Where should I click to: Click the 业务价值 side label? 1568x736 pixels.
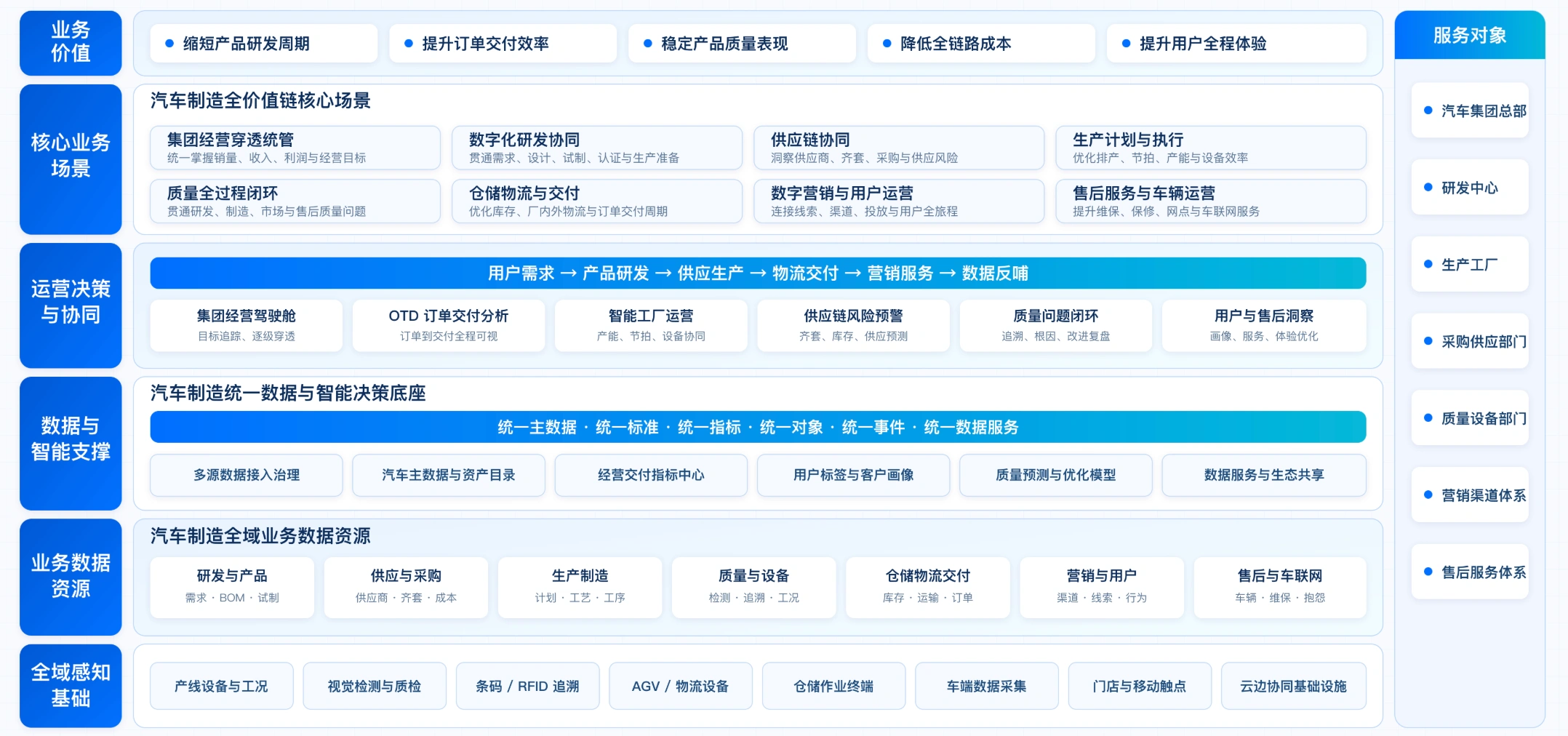71,43
